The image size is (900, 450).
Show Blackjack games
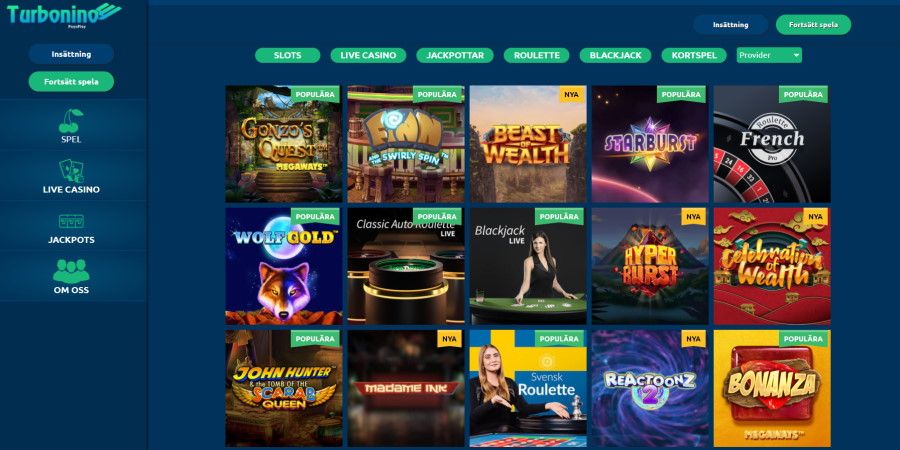pyautogui.click(x=615, y=55)
